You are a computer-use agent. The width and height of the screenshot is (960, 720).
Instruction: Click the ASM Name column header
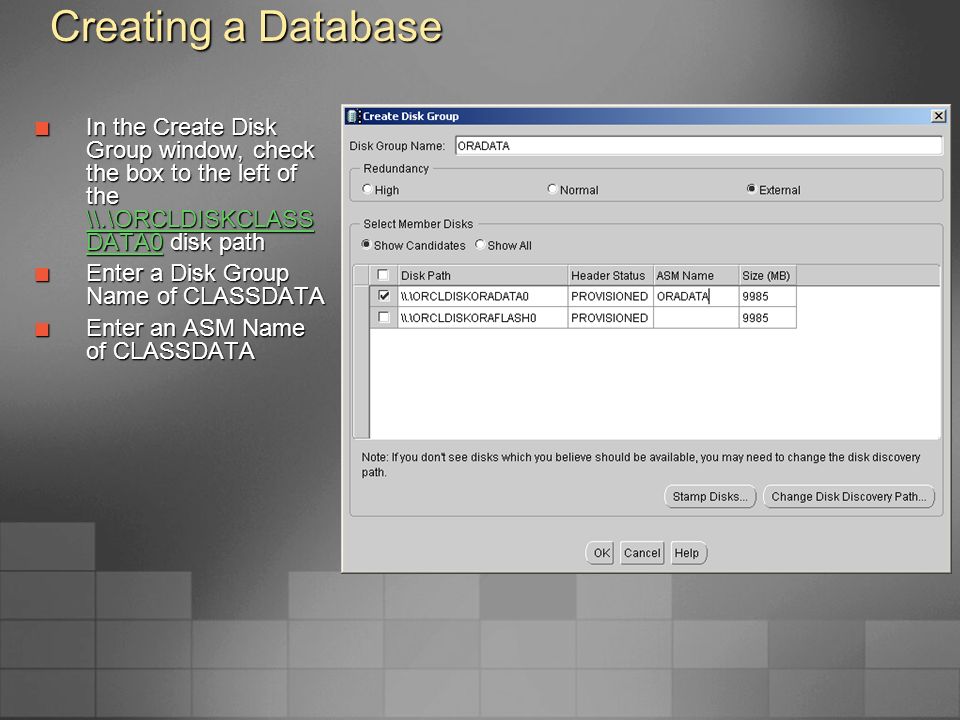(696, 276)
